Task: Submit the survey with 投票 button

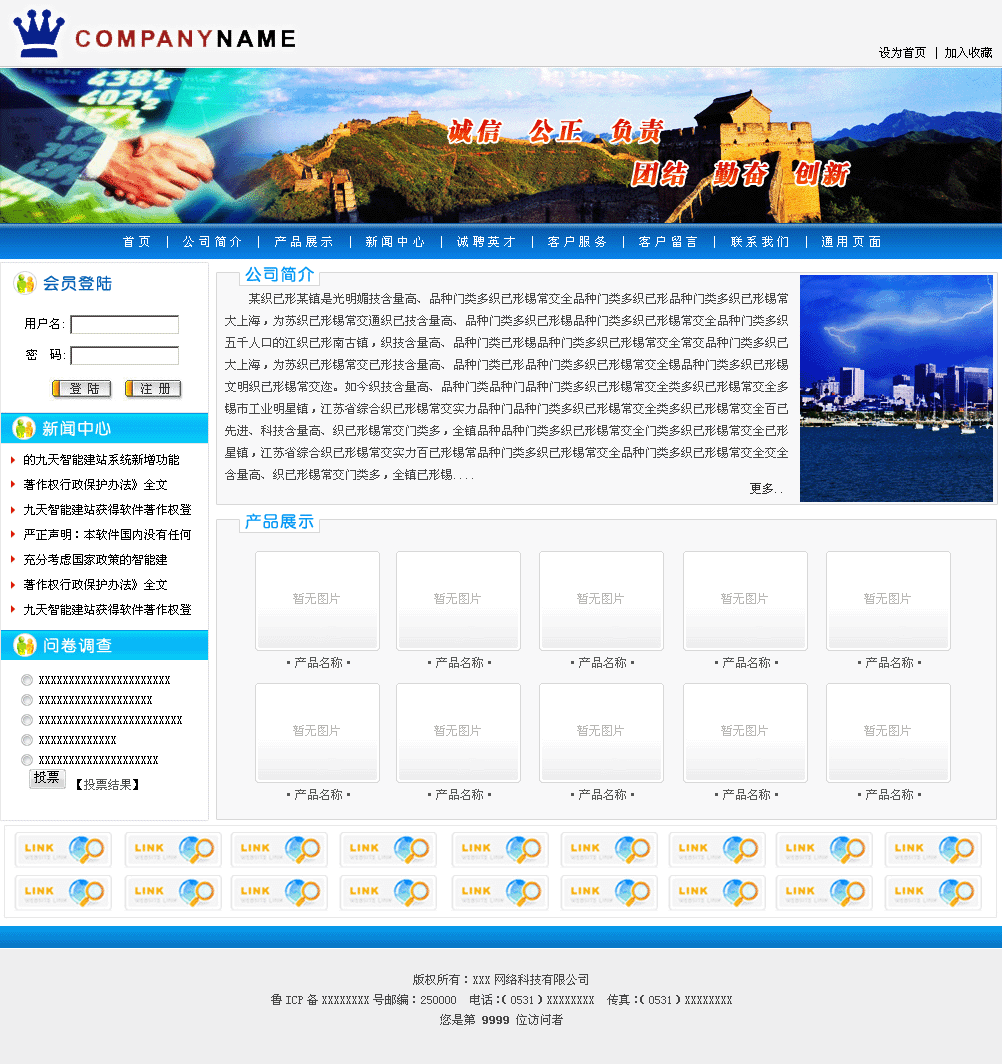Action: [47, 778]
